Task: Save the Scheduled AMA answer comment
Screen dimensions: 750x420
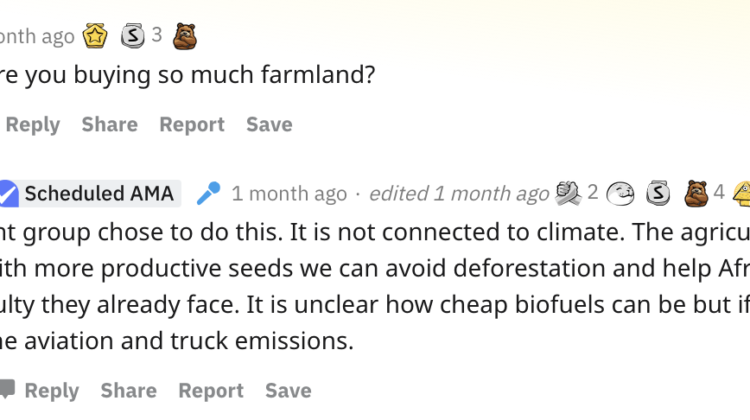Action: coord(288,390)
